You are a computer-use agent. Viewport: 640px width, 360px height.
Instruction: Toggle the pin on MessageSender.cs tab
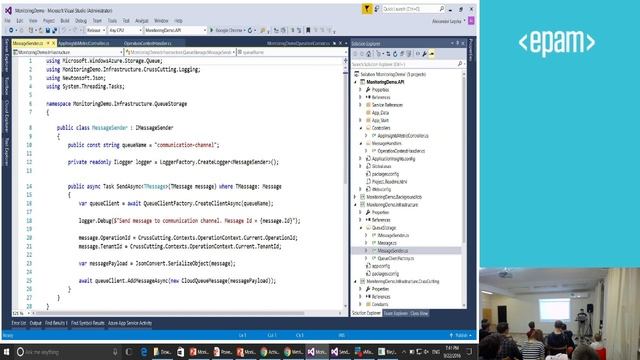point(48,43)
